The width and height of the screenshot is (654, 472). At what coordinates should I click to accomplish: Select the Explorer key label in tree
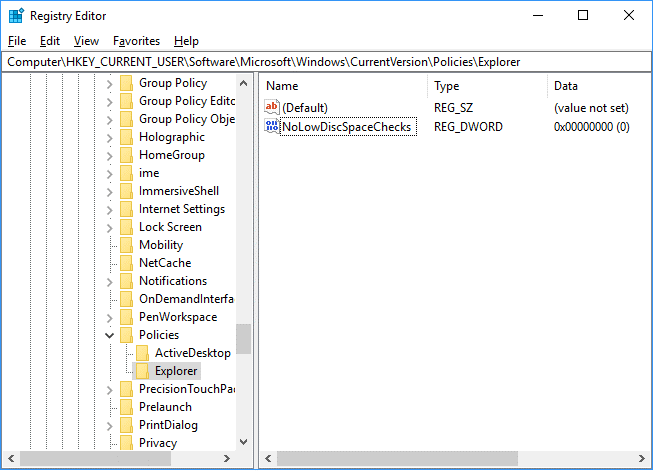point(176,371)
